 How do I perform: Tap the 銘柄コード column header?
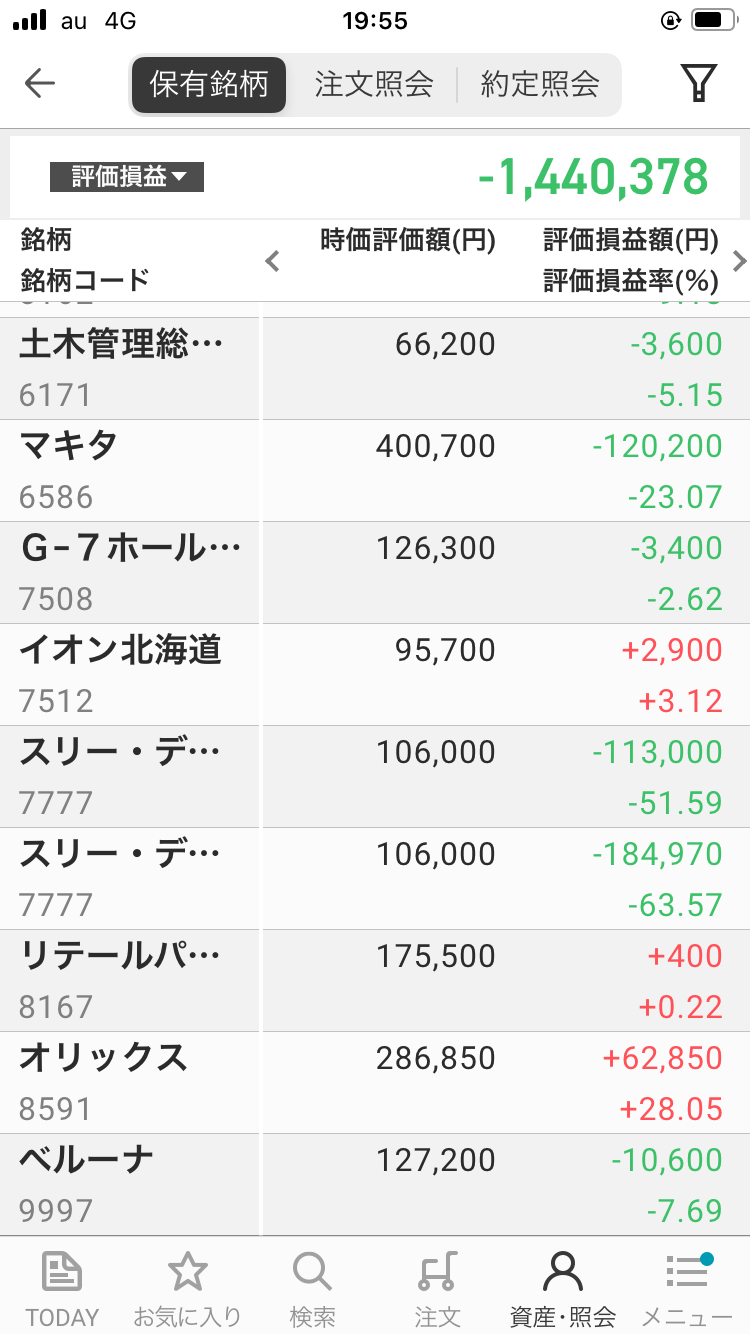coord(85,279)
